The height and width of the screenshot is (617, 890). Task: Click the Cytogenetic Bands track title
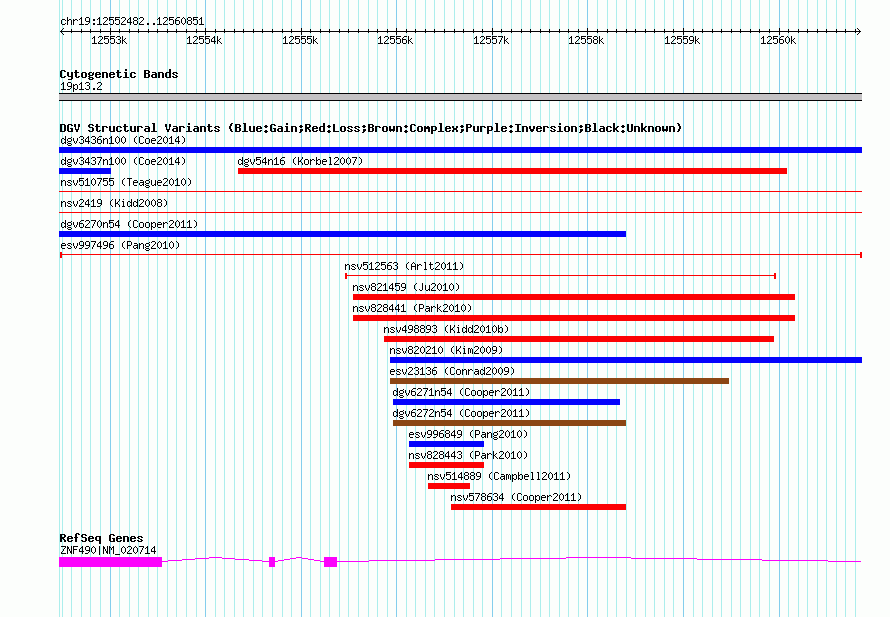point(119,74)
